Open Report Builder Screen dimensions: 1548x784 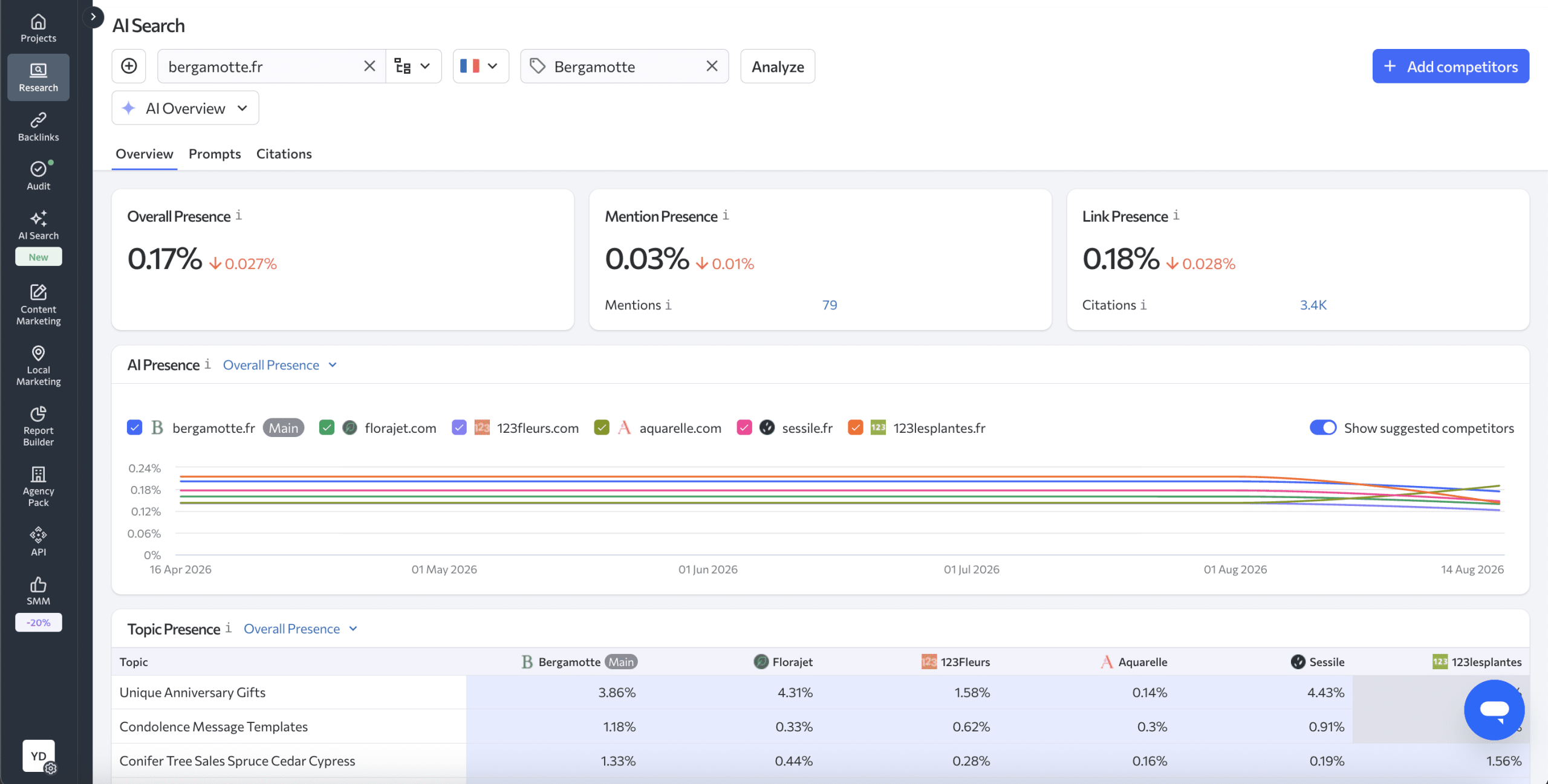[38, 426]
